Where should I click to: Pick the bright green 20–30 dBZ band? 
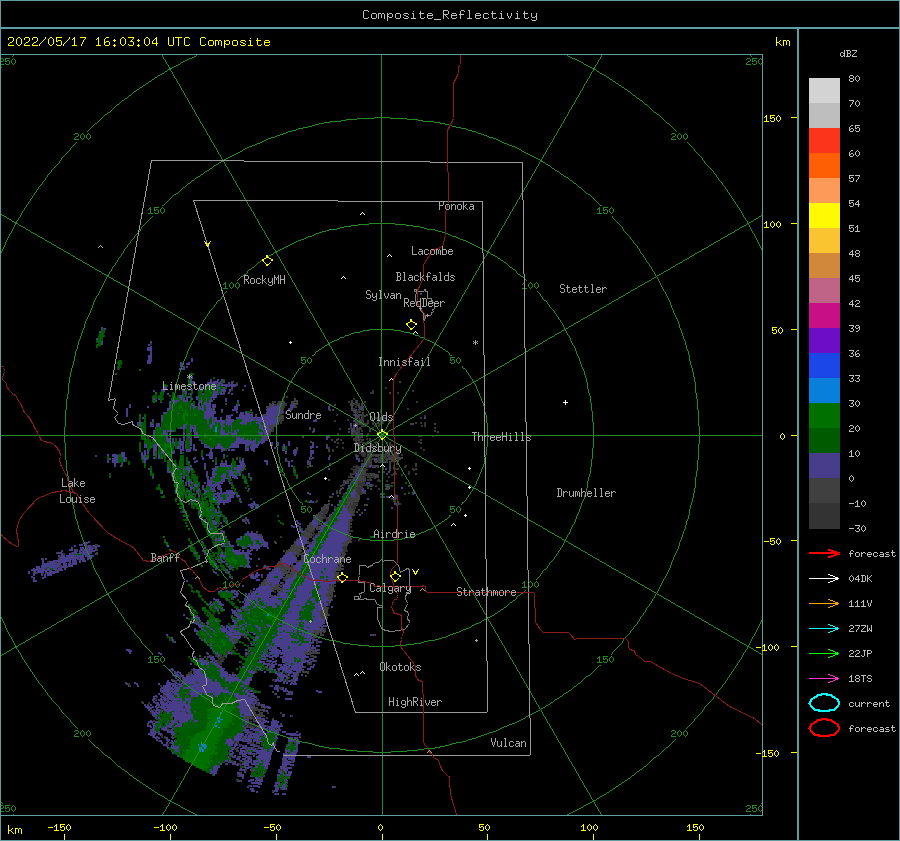pyautogui.click(x=824, y=415)
